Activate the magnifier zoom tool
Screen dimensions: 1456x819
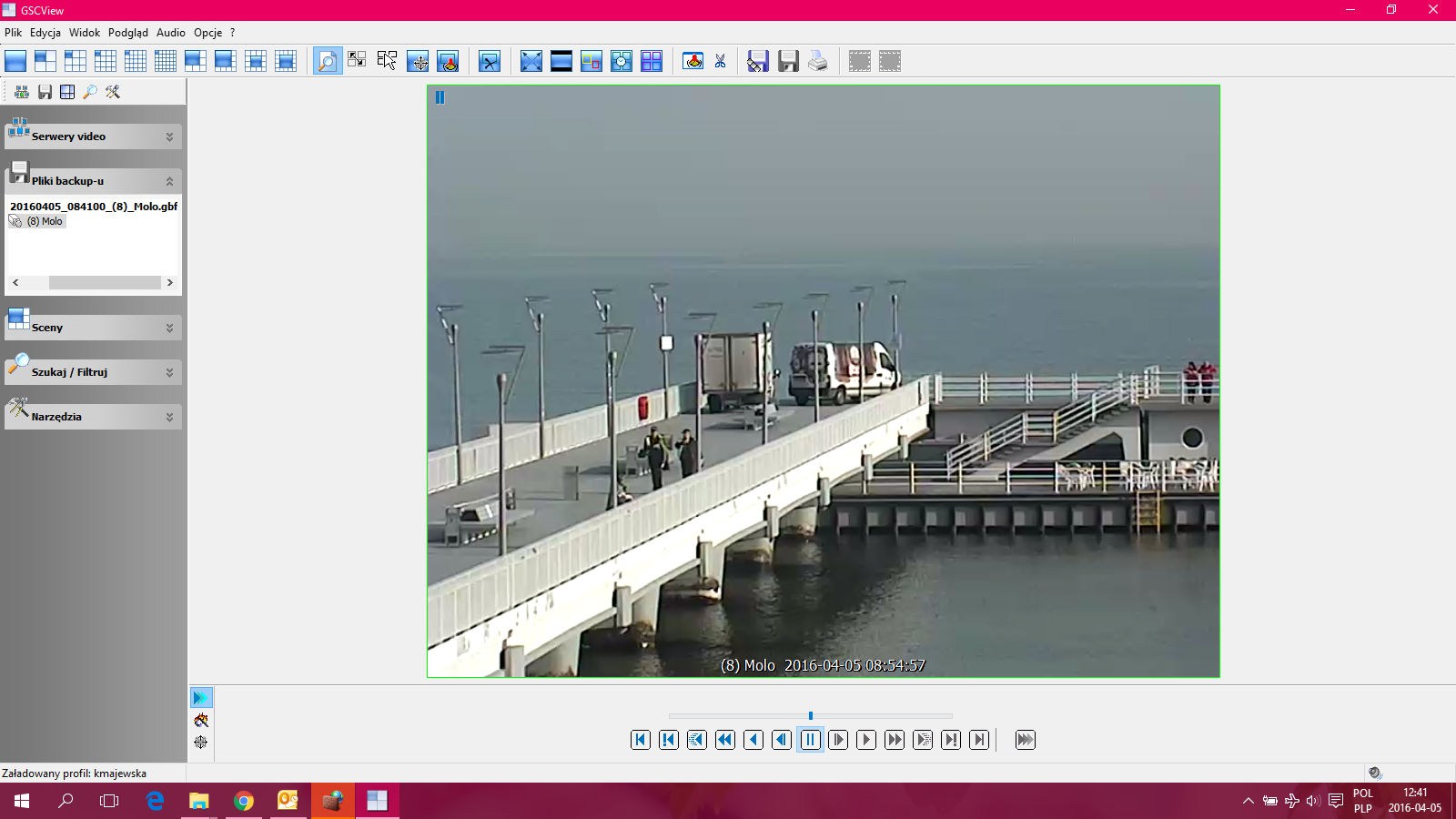[x=327, y=61]
